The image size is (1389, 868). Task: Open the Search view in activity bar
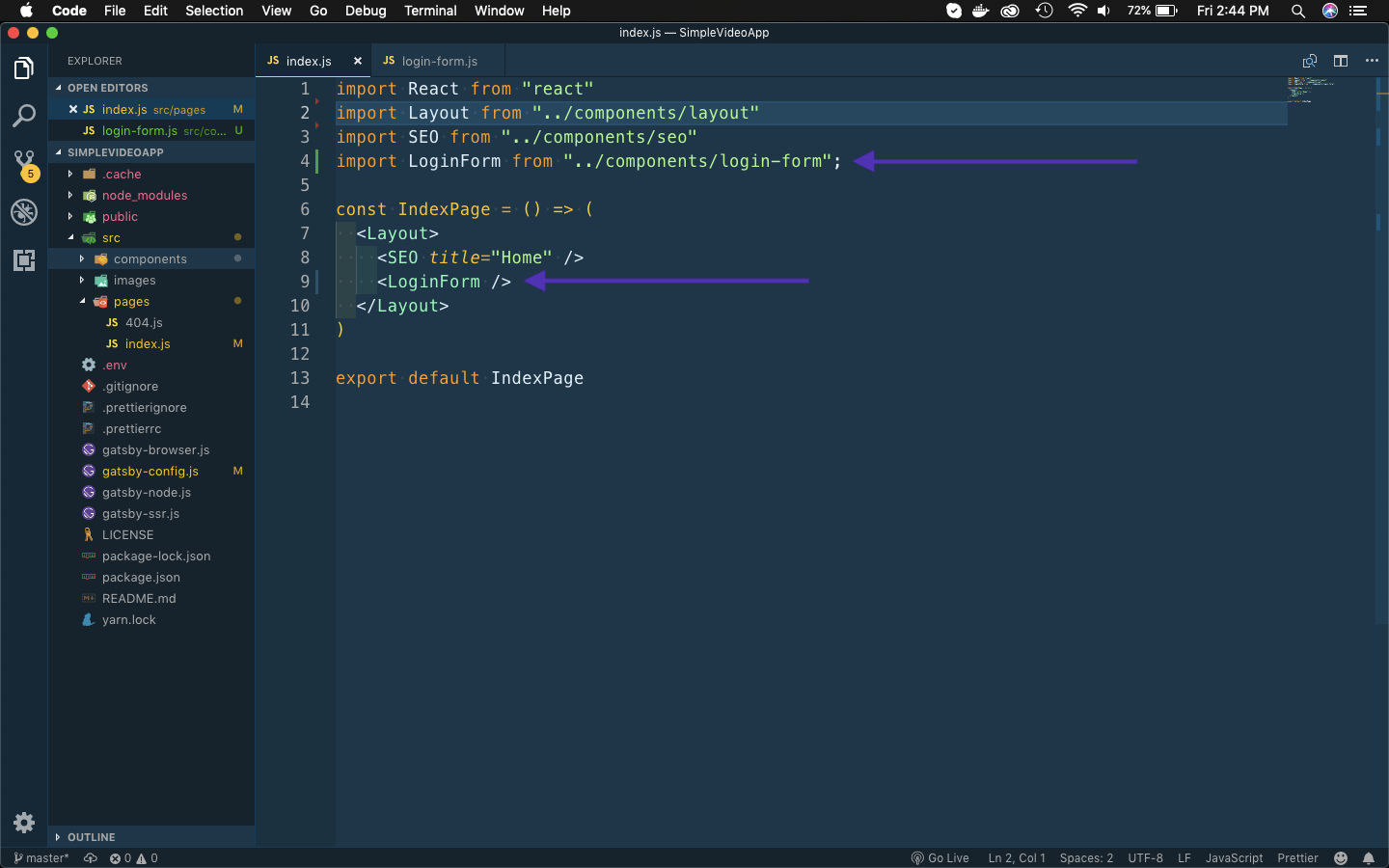[x=24, y=116]
